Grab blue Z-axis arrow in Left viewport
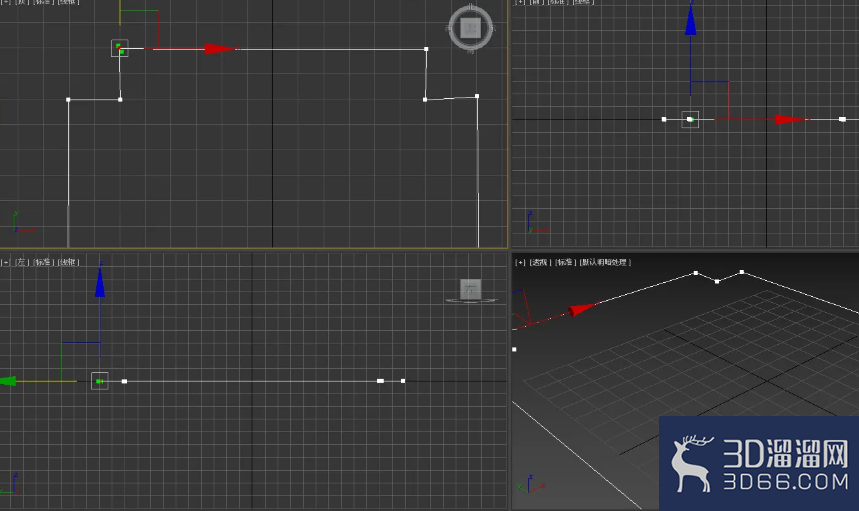Screen dimensions: 859x511 point(100,283)
